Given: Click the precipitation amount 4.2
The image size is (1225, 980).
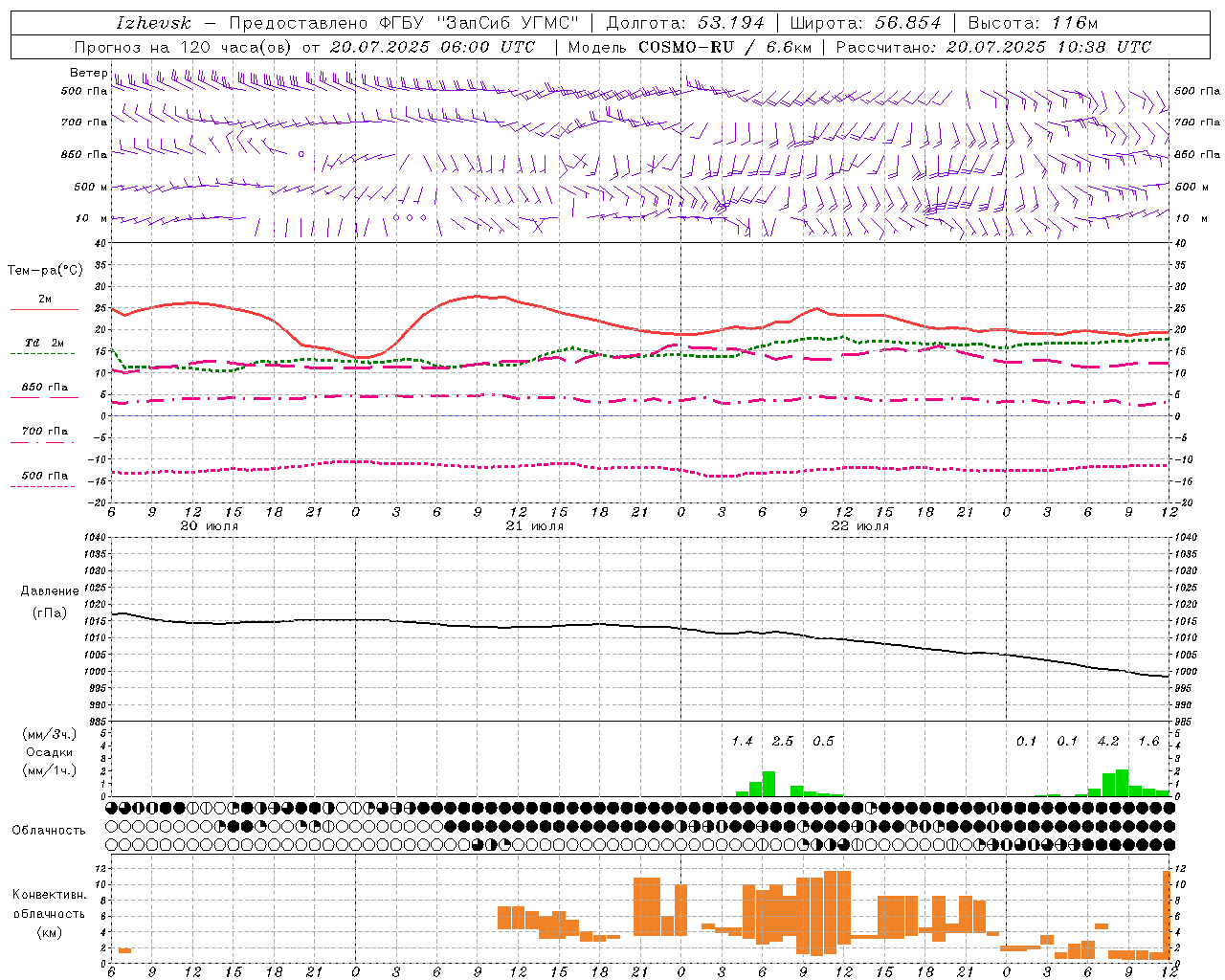Looking at the screenshot, I should tap(1108, 742).
